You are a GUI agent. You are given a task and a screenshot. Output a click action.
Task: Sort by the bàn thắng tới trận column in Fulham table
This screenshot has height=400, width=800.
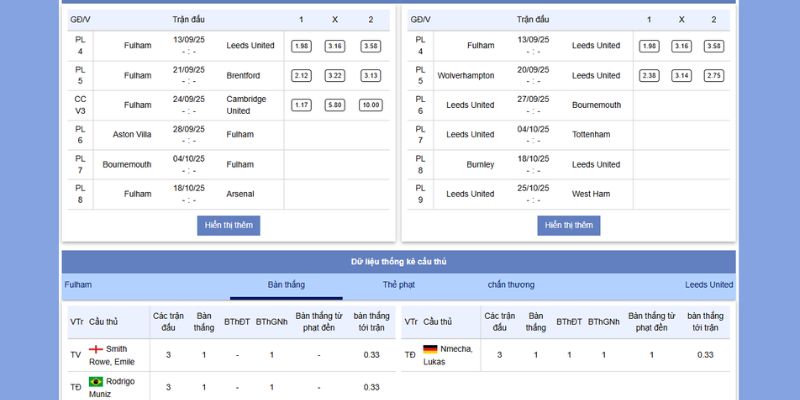pyautogui.click(x=371, y=321)
